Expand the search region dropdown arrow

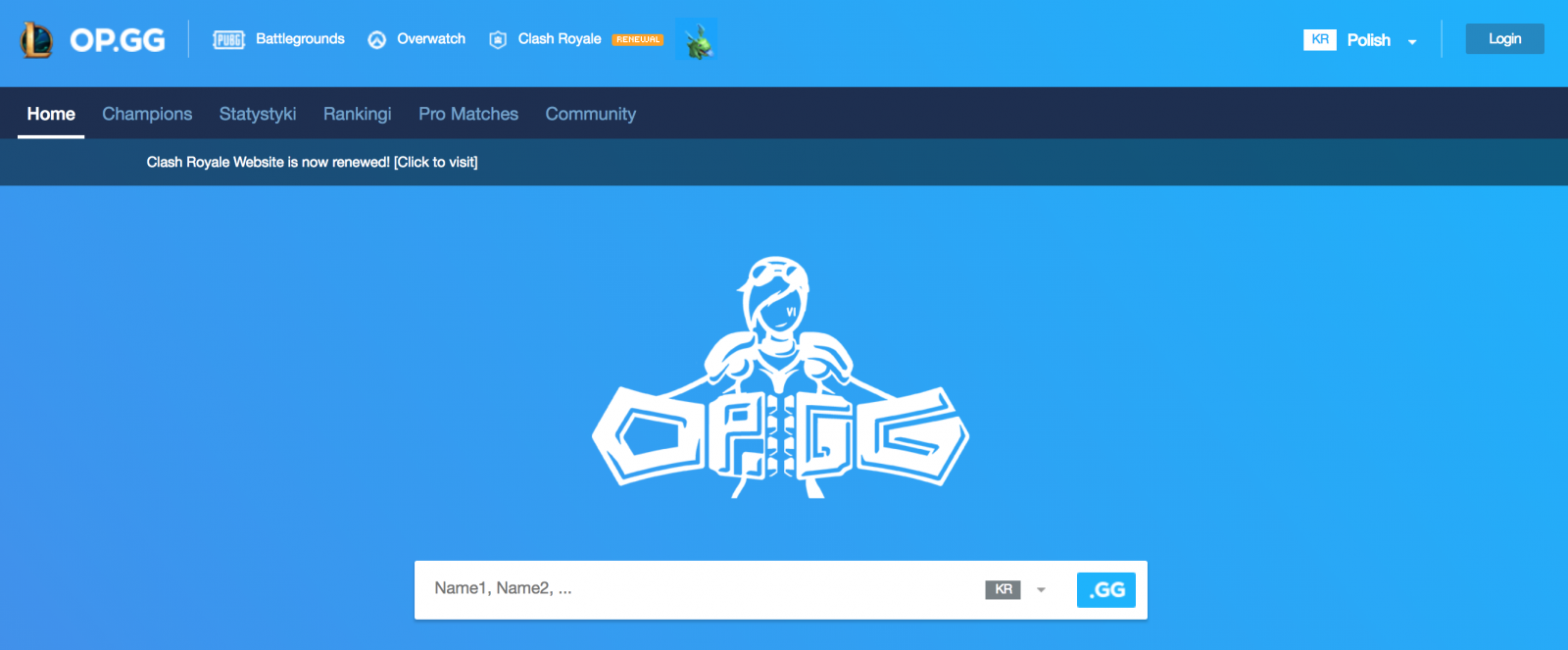[x=1042, y=590]
